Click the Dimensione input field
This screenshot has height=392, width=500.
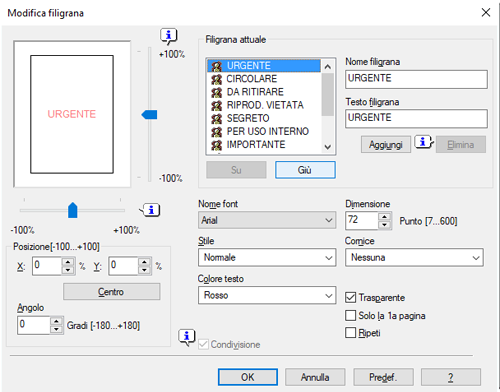tap(362, 220)
